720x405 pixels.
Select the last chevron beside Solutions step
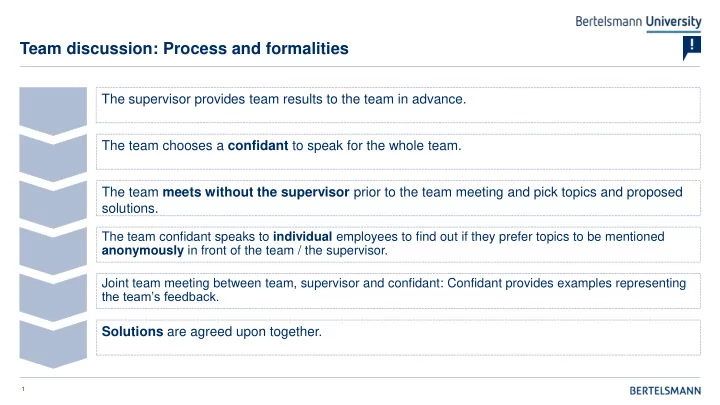pos(53,344)
